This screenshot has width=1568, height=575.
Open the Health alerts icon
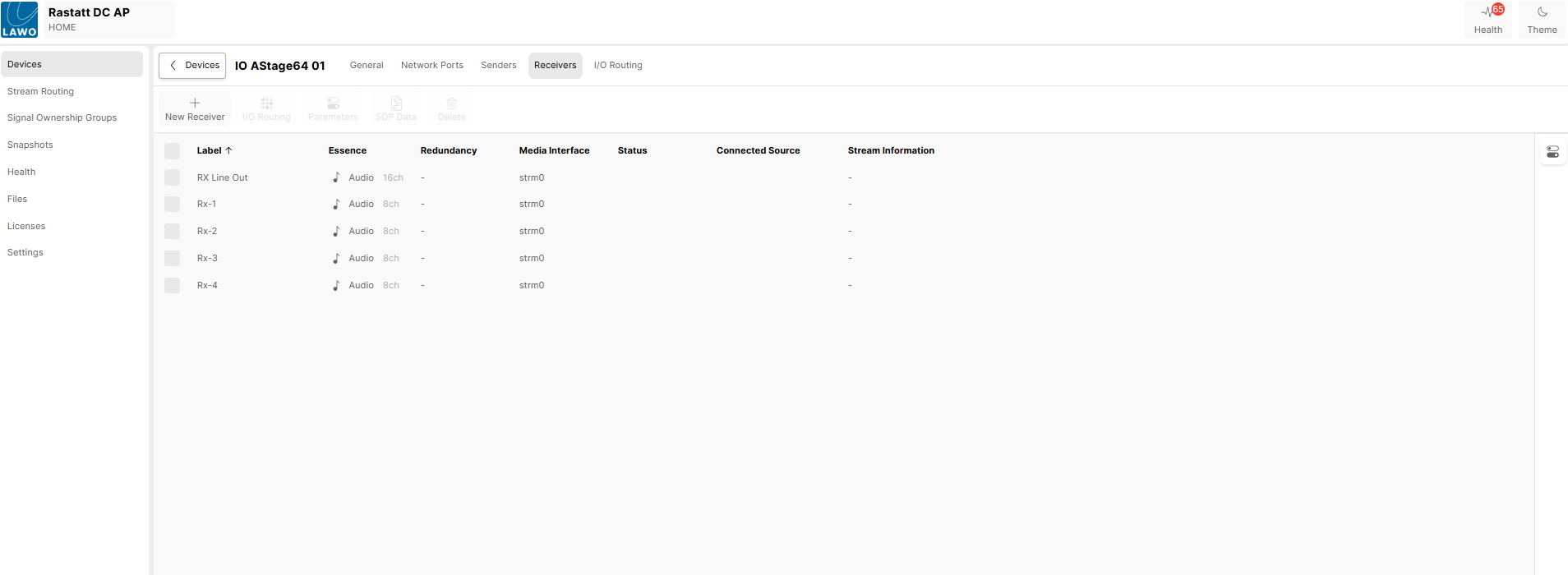pyautogui.click(x=1487, y=13)
